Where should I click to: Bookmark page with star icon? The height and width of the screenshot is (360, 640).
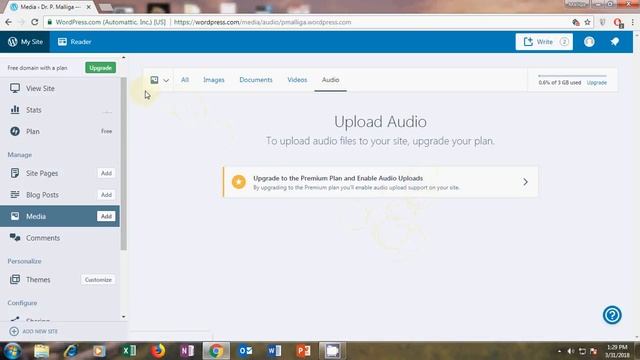click(587, 22)
